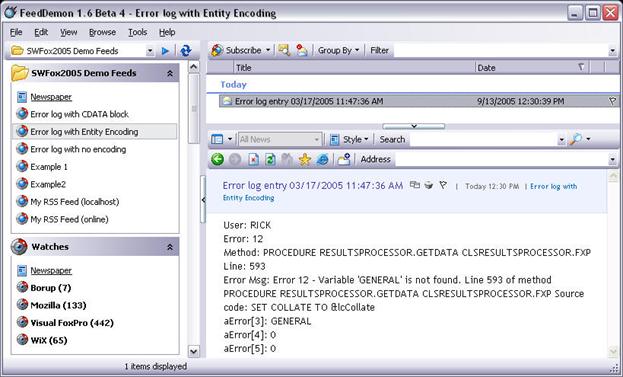Click the copy icon beside the article title
Screen dimensions: 623x377
tap(414, 185)
